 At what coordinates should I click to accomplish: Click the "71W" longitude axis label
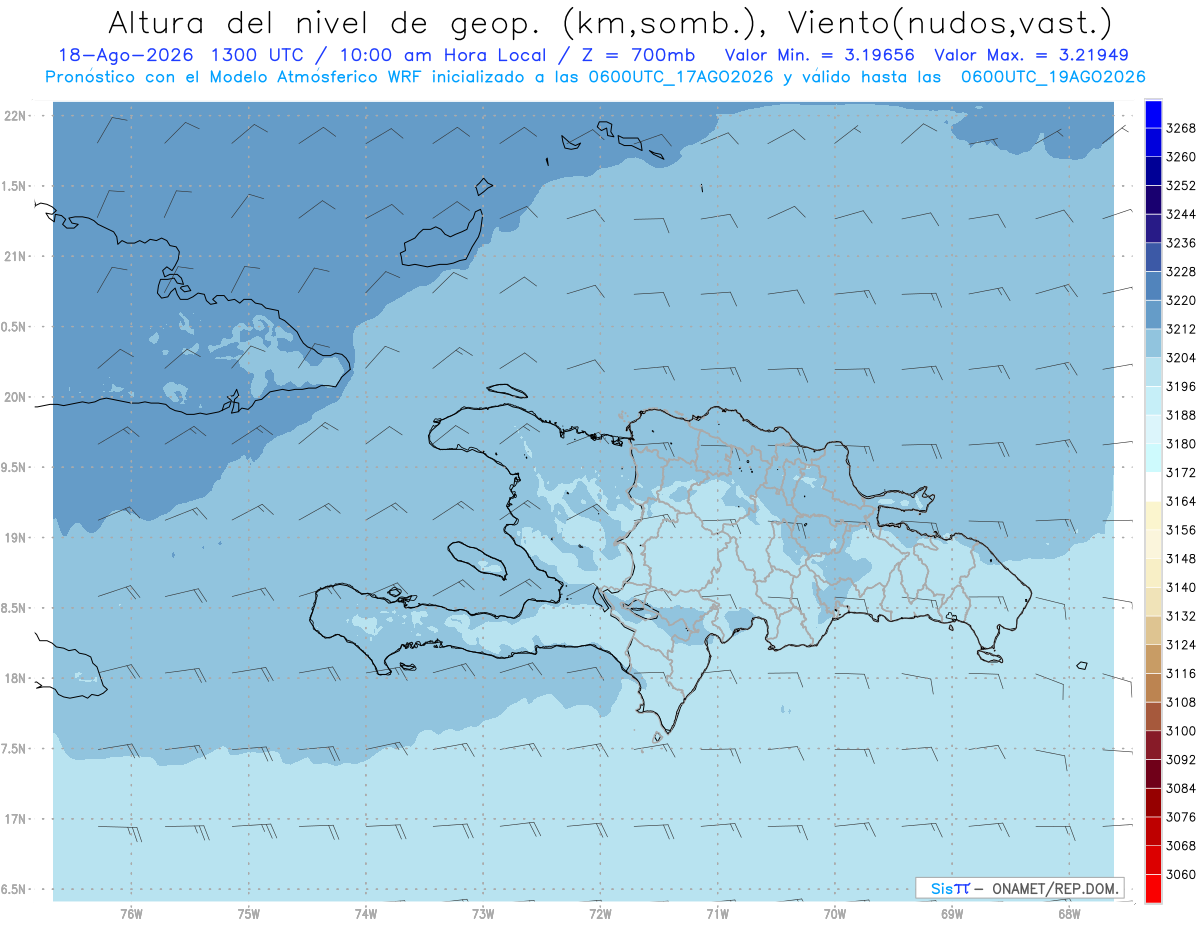click(x=717, y=914)
